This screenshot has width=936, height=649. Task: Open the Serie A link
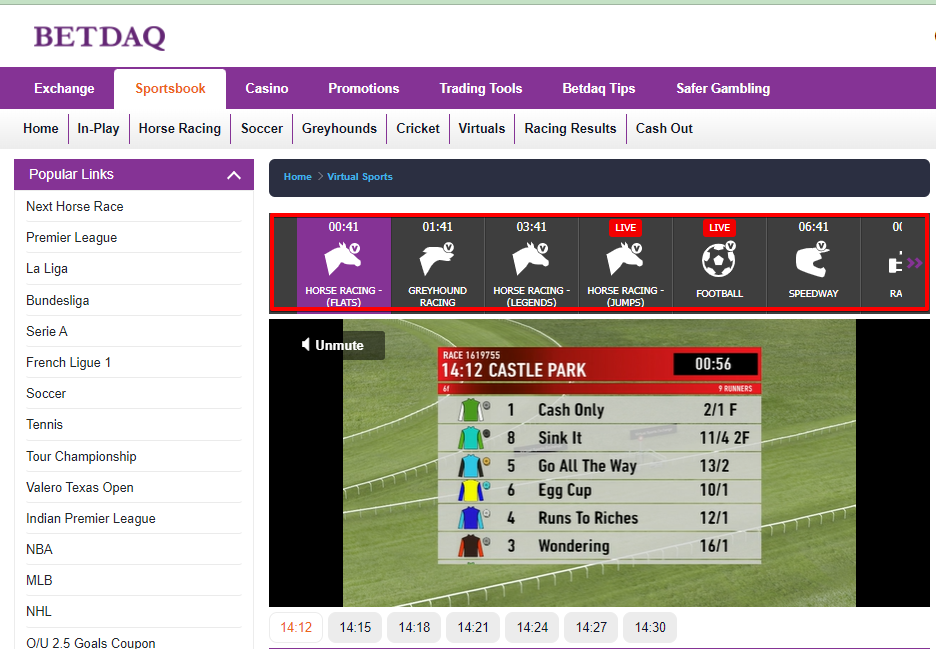[47, 331]
